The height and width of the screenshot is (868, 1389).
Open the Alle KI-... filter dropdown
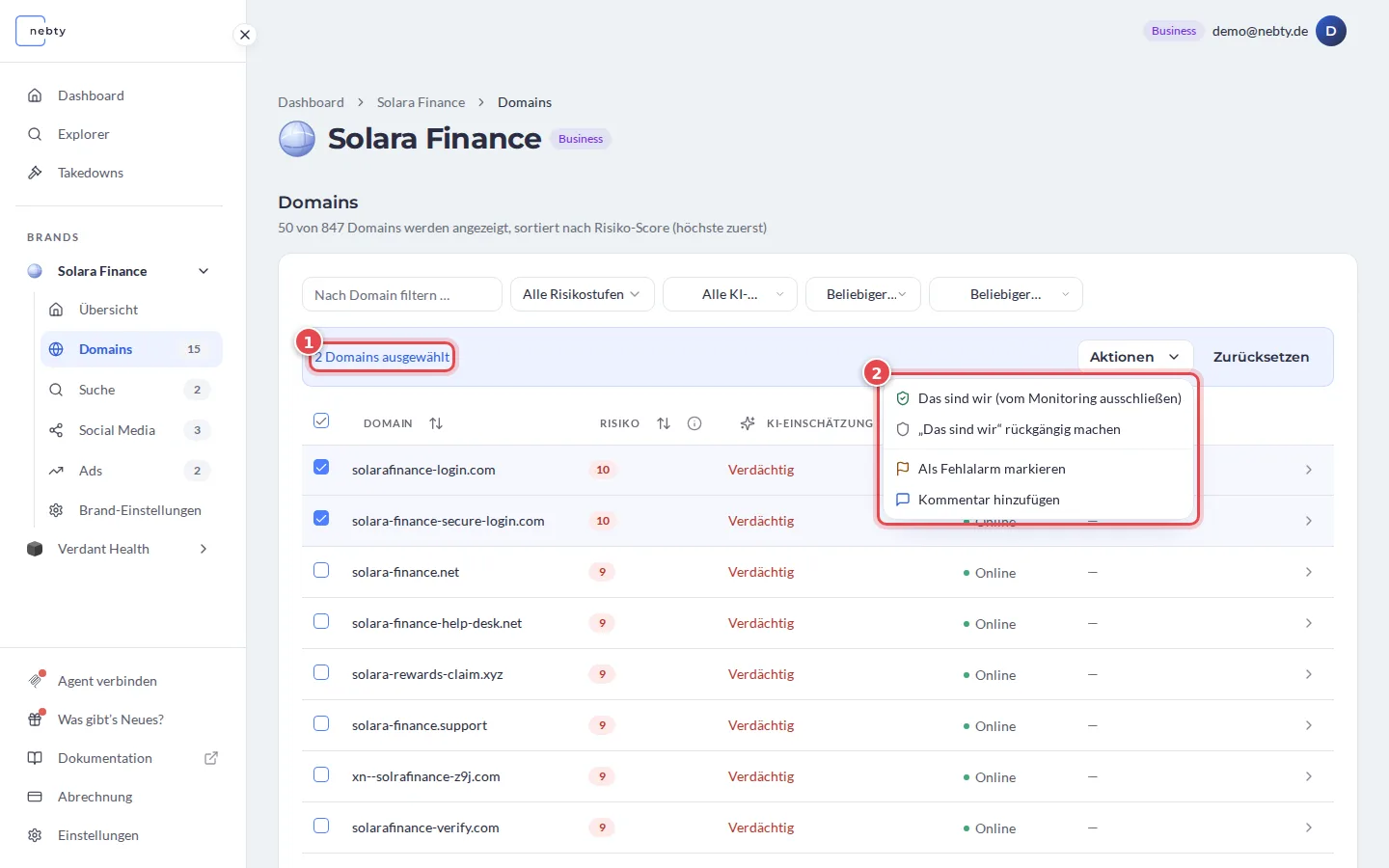point(730,294)
